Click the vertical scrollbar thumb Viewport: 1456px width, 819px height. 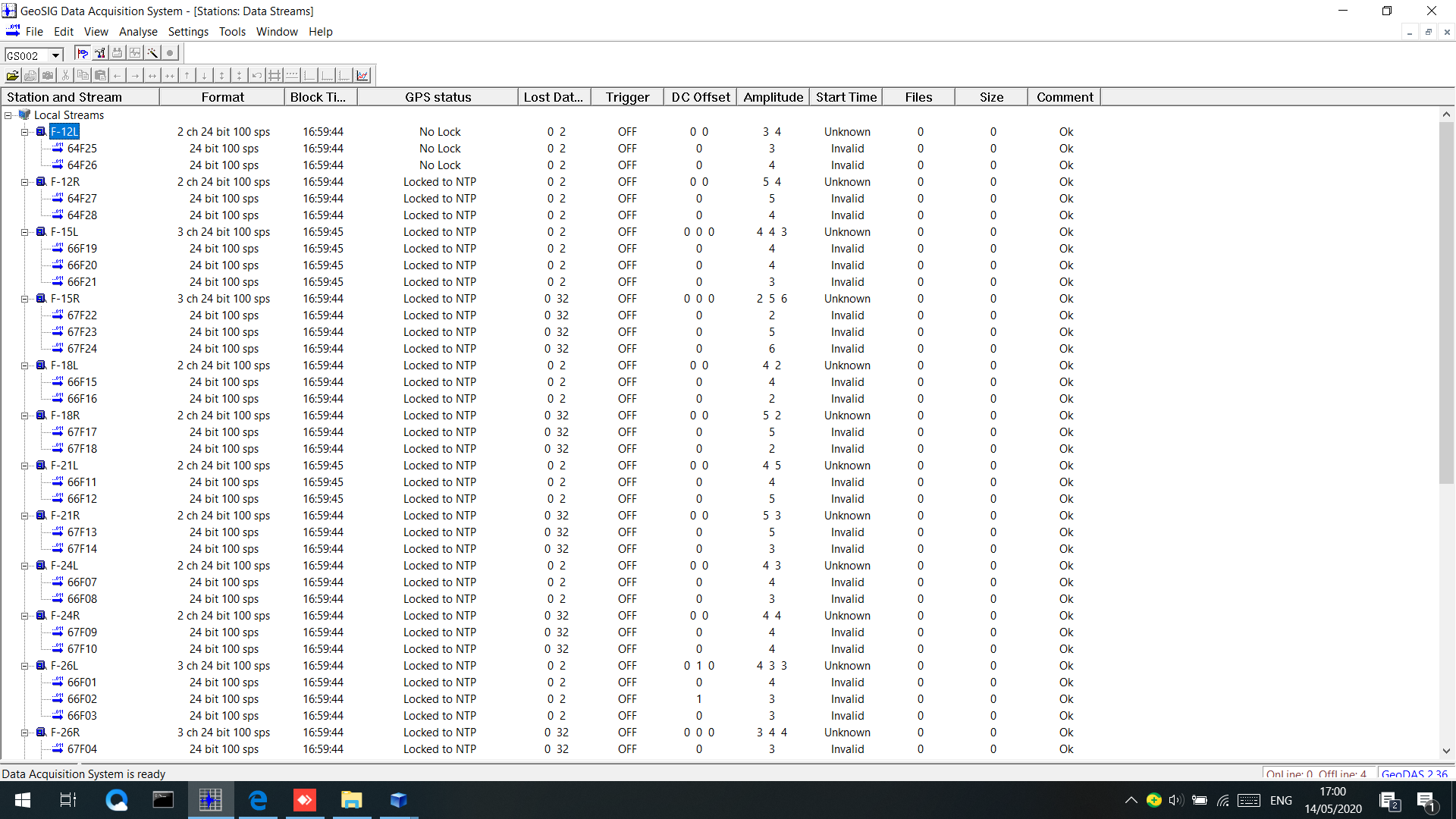click(x=1446, y=303)
